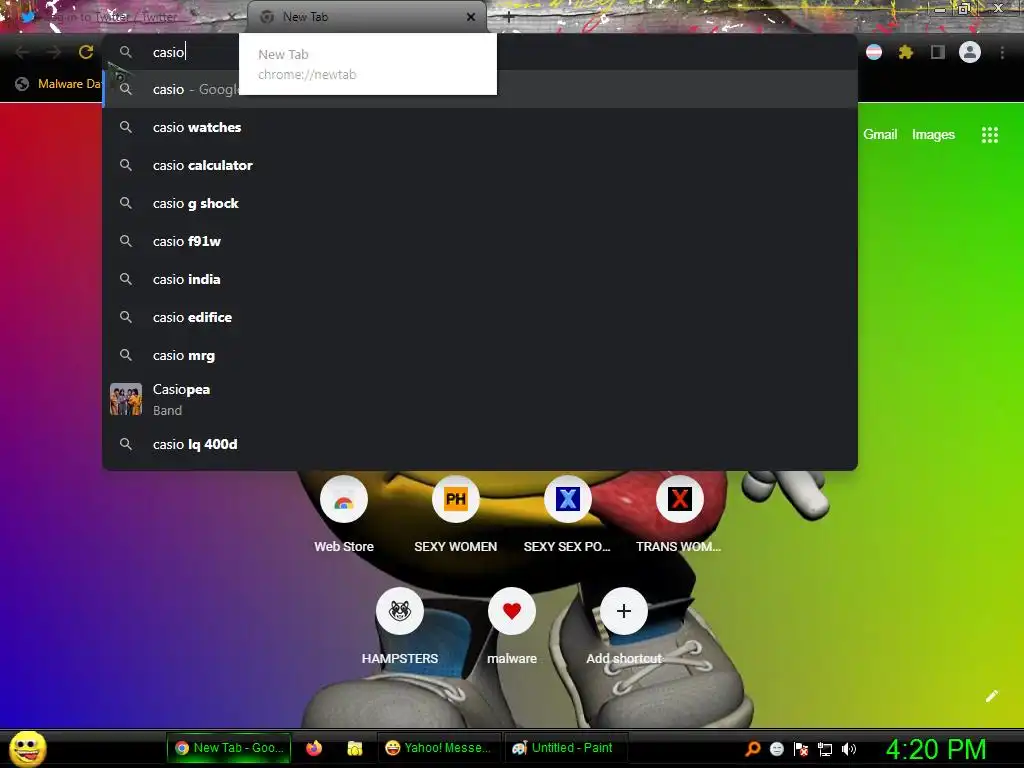Select the casio calculator suggestion
The height and width of the screenshot is (768, 1024).
(x=480, y=165)
